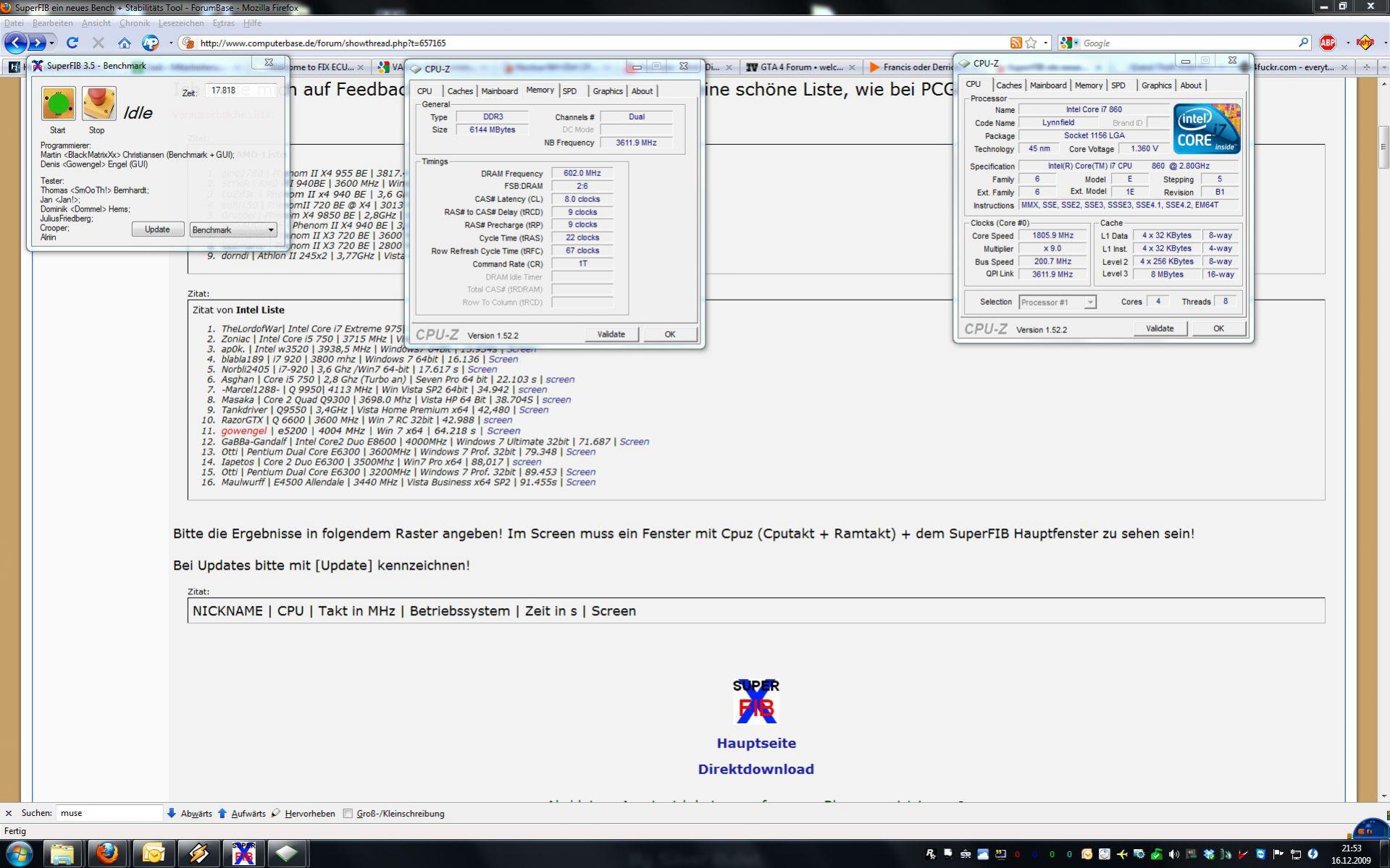The height and width of the screenshot is (868, 1390).
Task: Click Validate in the CPU-Z Memory window
Action: 611,334
